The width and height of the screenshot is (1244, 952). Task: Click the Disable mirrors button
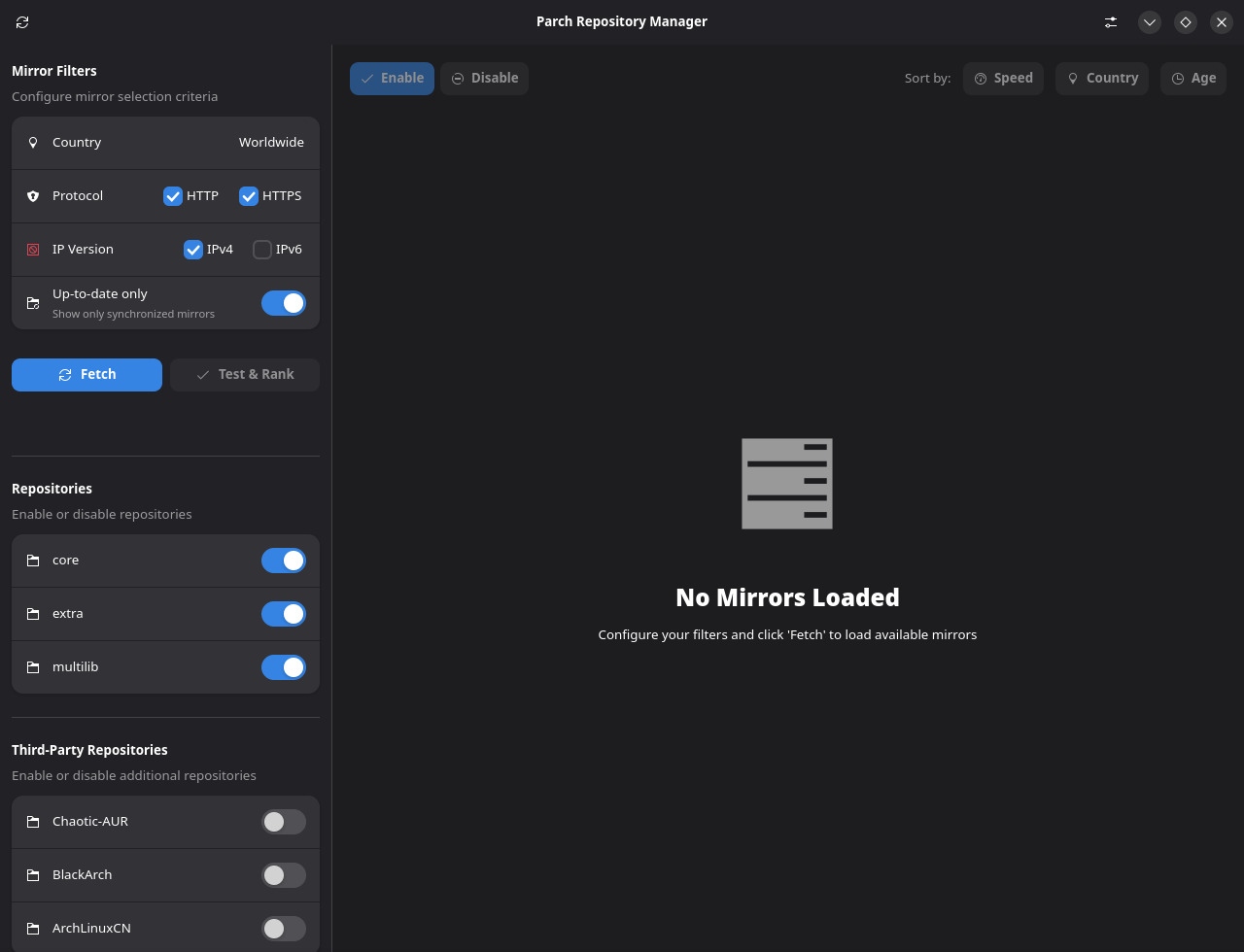484,79
